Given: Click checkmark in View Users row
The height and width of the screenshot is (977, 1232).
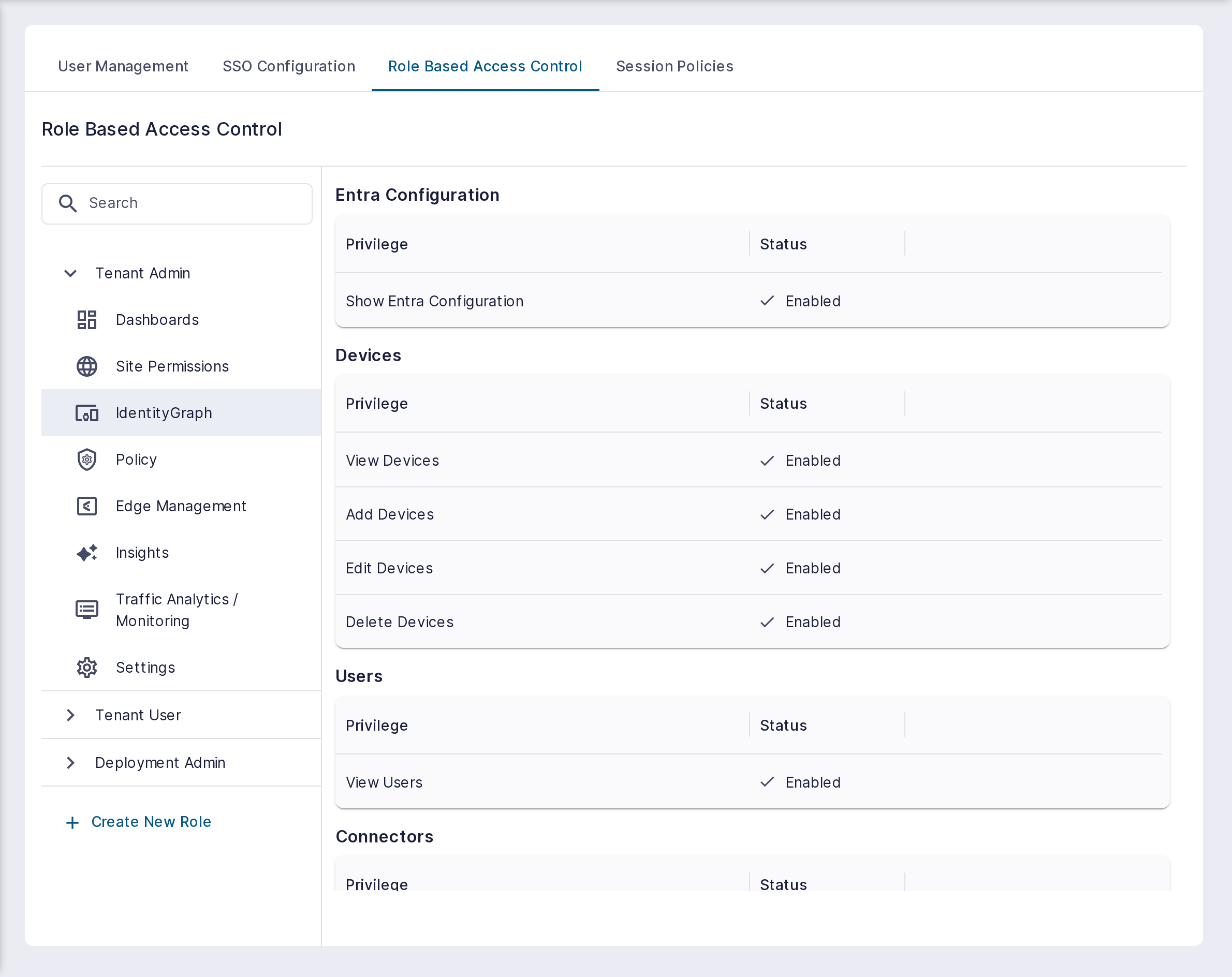Looking at the screenshot, I should coord(767,781).
